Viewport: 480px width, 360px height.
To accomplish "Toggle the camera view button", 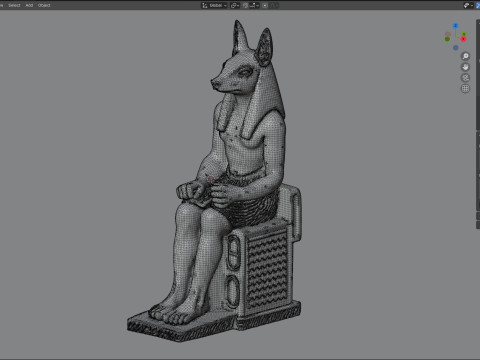I will coord(465,78).
